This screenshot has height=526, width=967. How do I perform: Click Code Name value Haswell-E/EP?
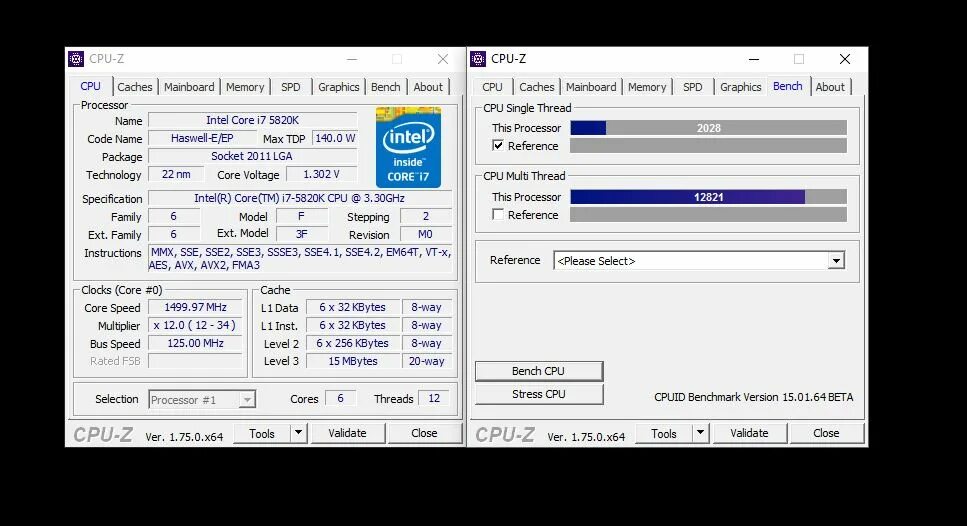pyautogui.click(x=202, y=138)
